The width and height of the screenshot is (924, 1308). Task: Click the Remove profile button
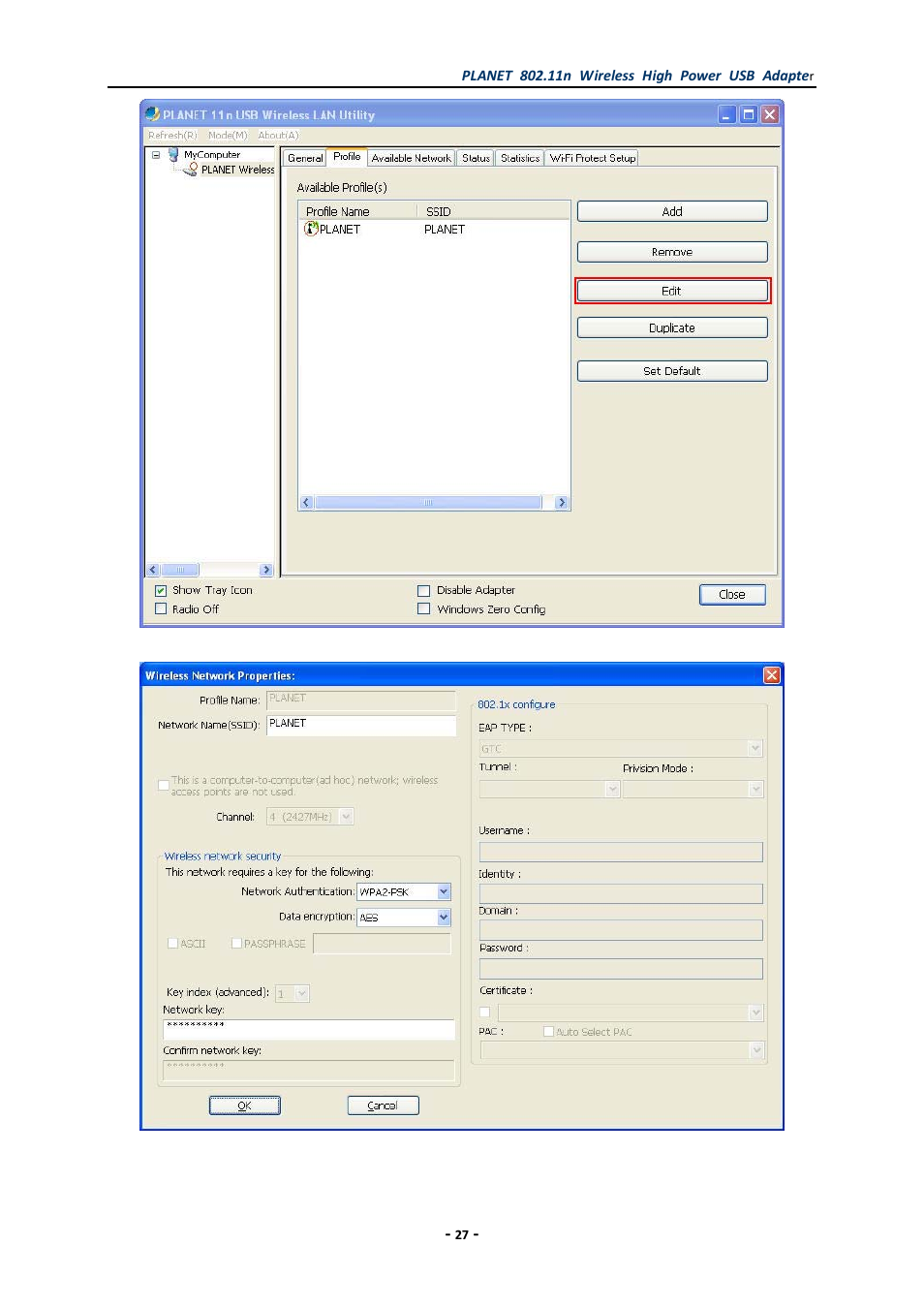pos(672,252)
